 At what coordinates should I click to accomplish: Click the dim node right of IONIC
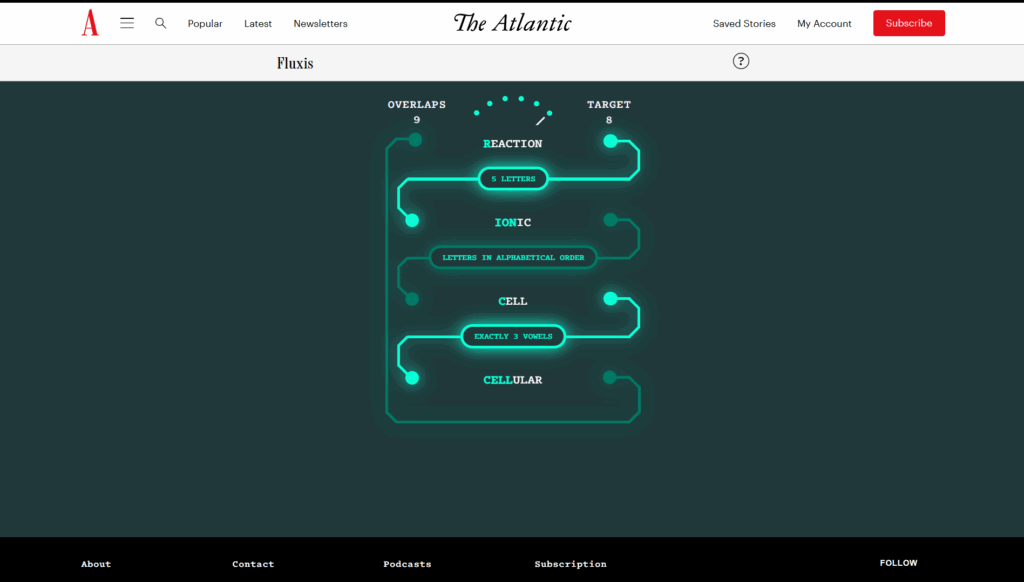point(610,218)
